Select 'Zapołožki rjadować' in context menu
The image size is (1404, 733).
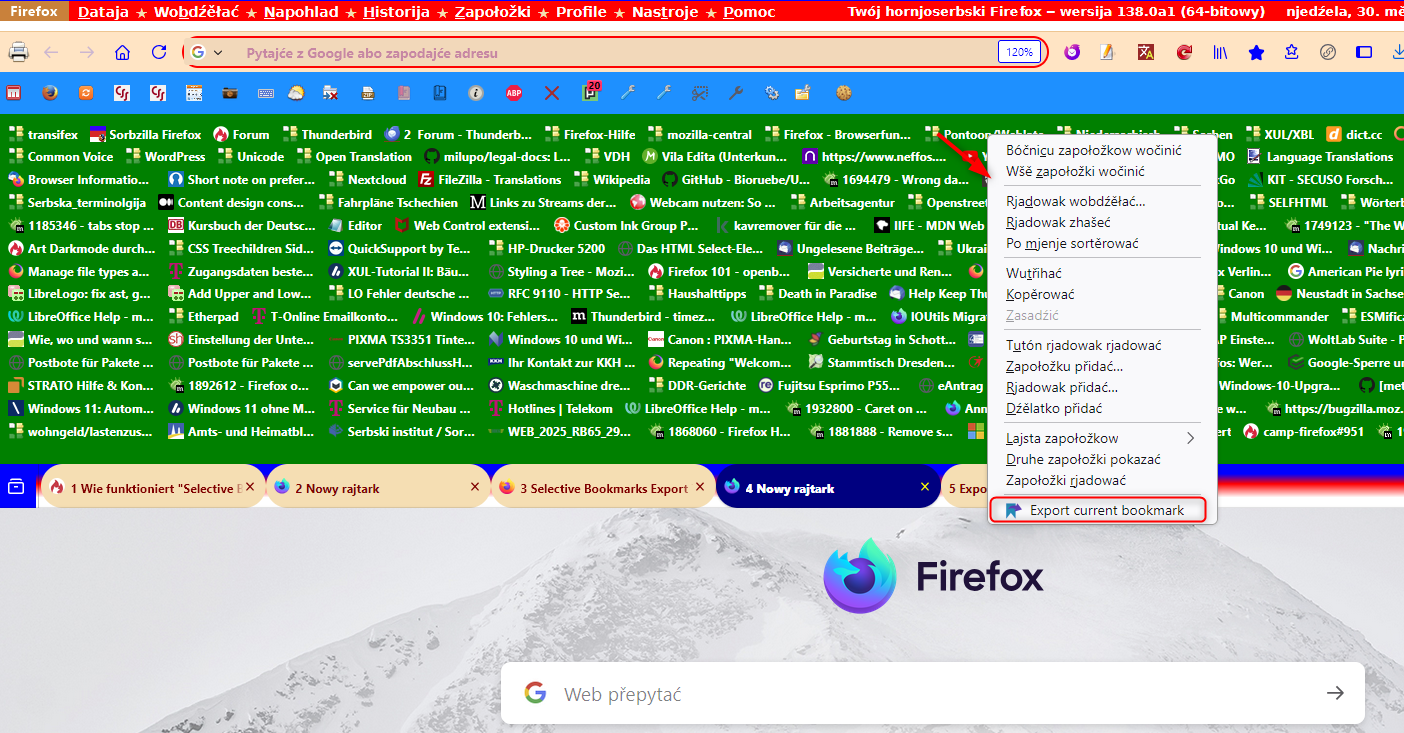point(1102,480)
